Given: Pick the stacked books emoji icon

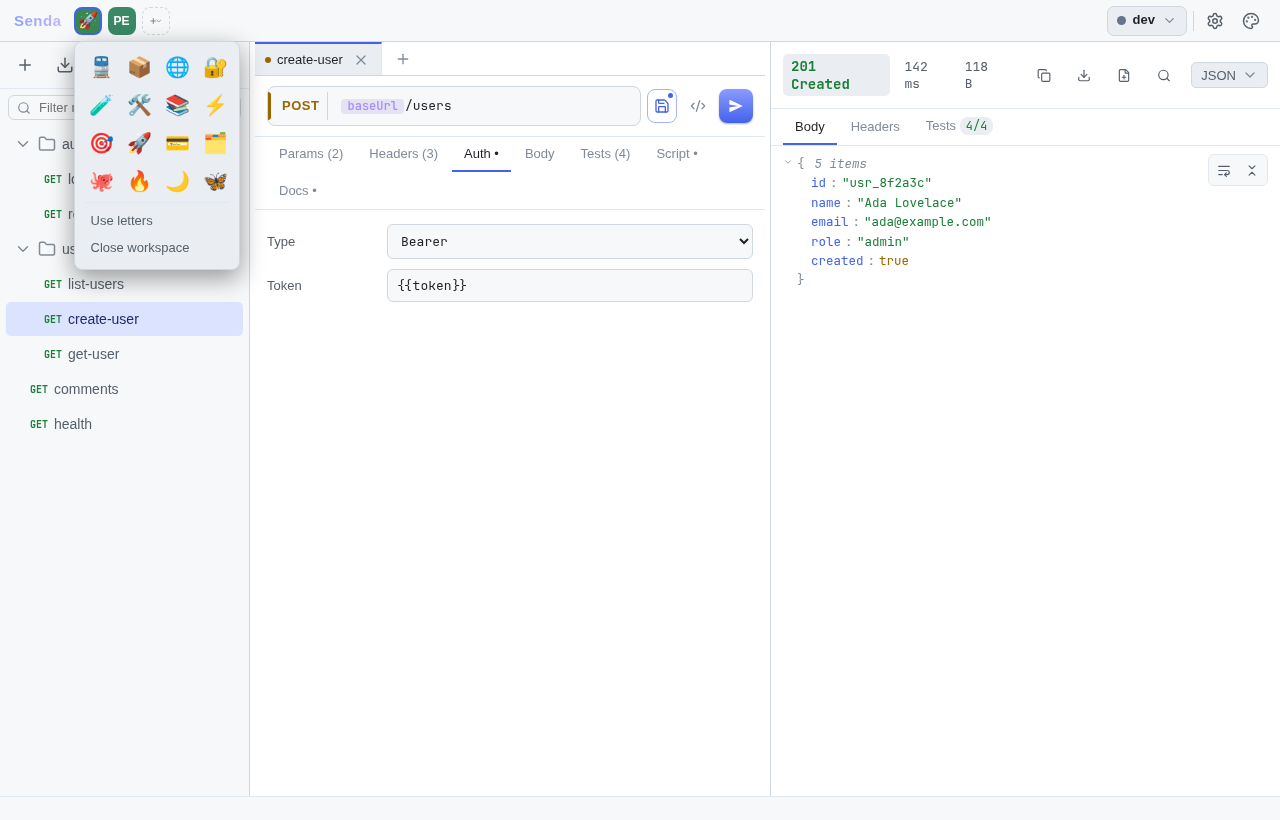Looking at the screenshot, I should pos(177,105).
